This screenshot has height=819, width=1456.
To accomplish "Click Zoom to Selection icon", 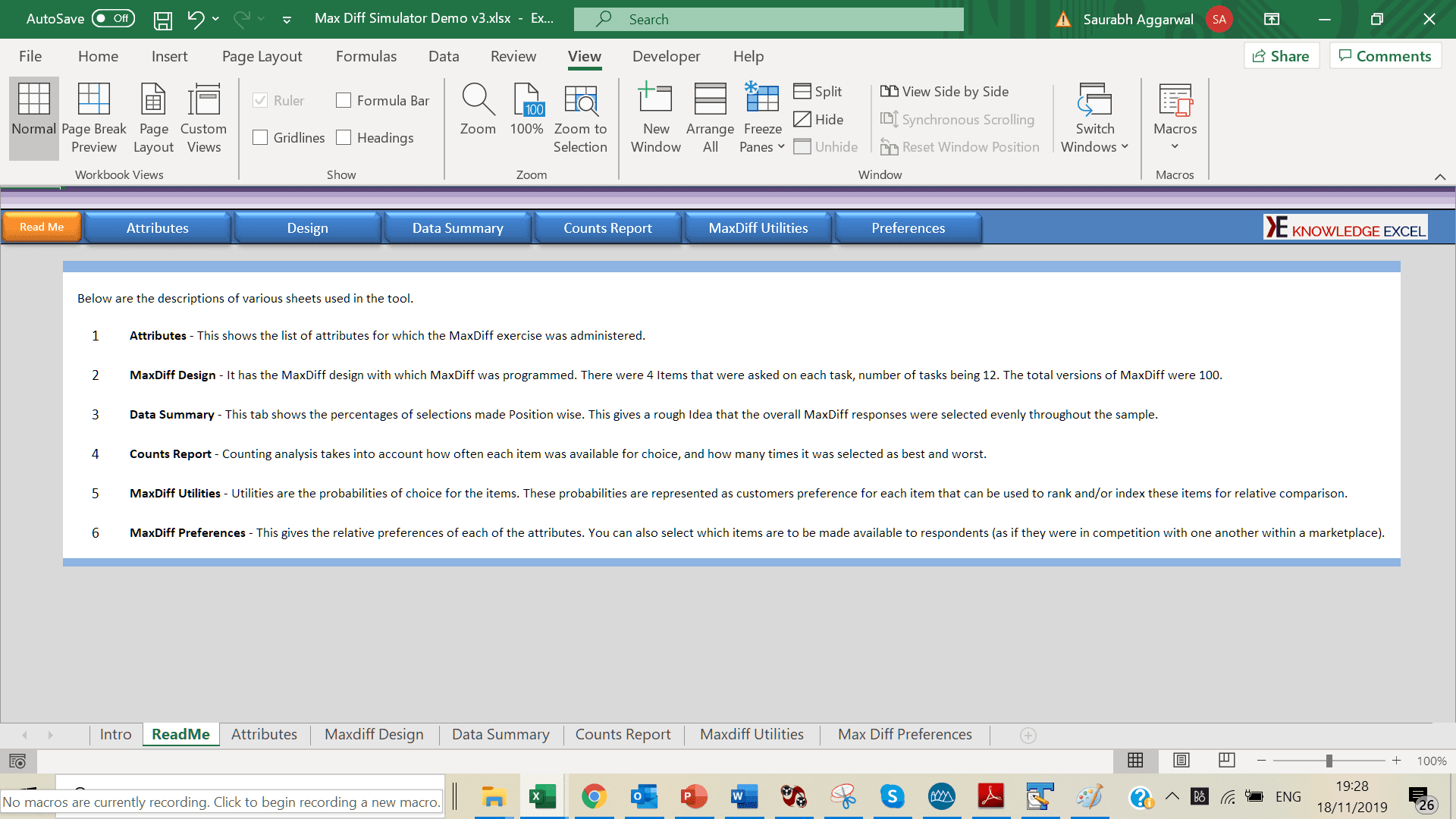I will 580,99.
